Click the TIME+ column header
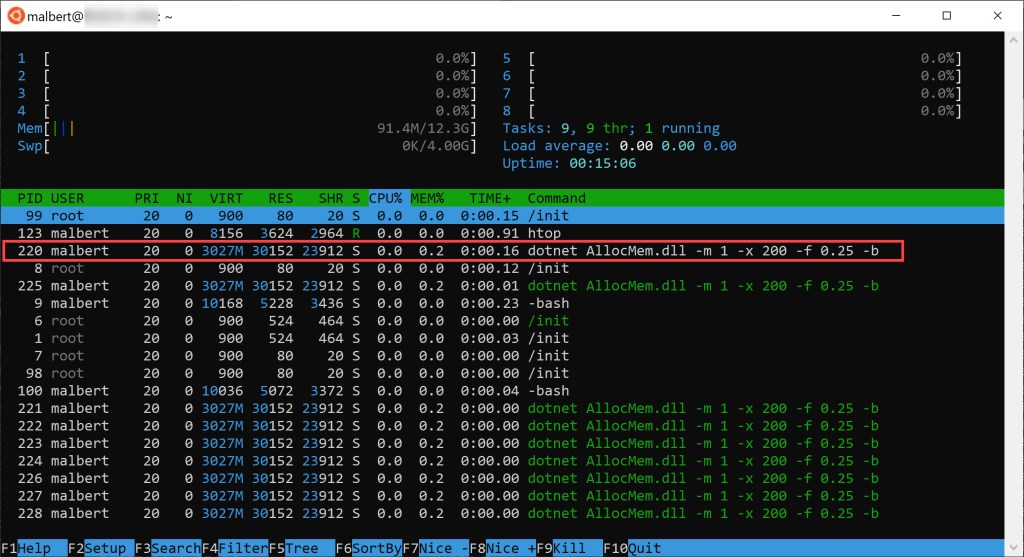 (x=488, y=198)
